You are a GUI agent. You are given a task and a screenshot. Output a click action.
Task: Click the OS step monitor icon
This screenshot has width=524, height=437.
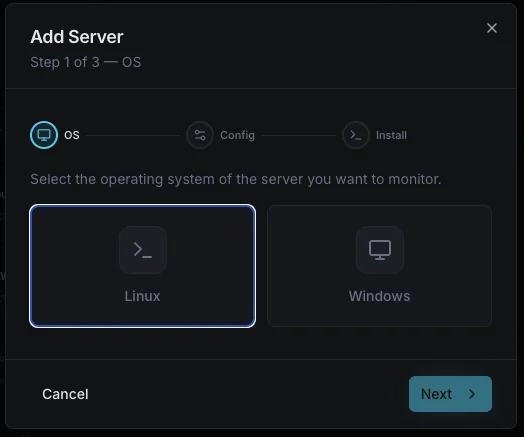tap(44, 135)
